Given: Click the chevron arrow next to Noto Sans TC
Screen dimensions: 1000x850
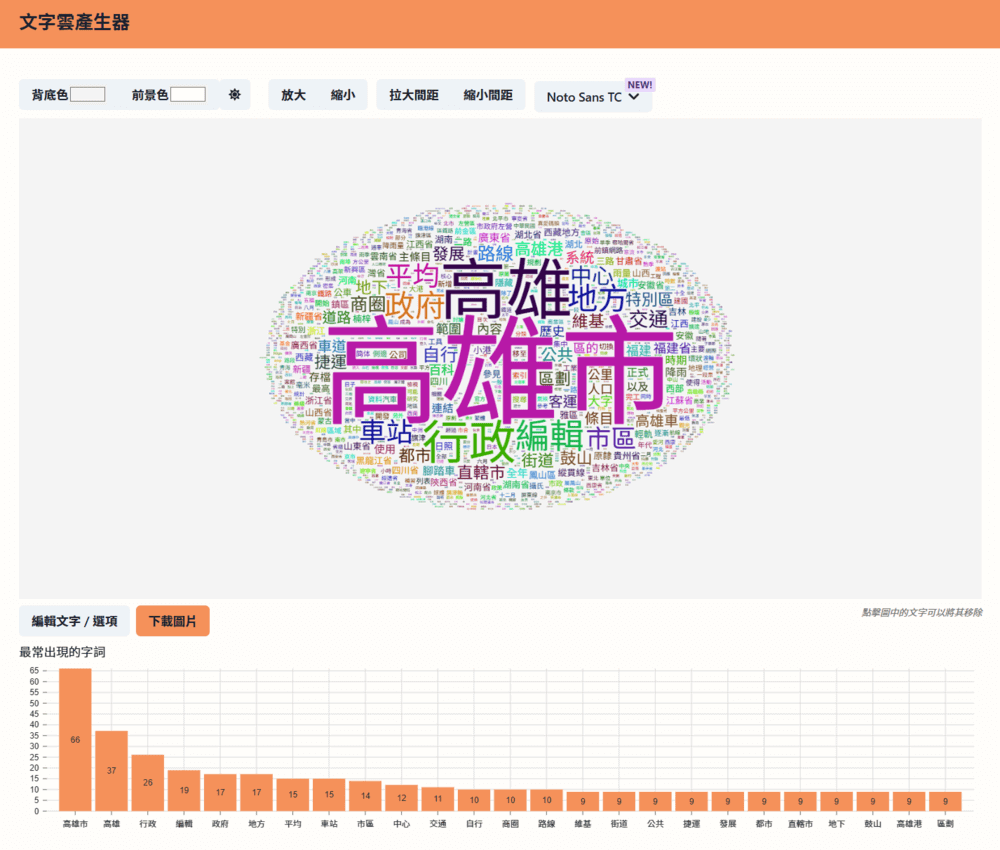Looking at the screenshot, I should (633, 97).
